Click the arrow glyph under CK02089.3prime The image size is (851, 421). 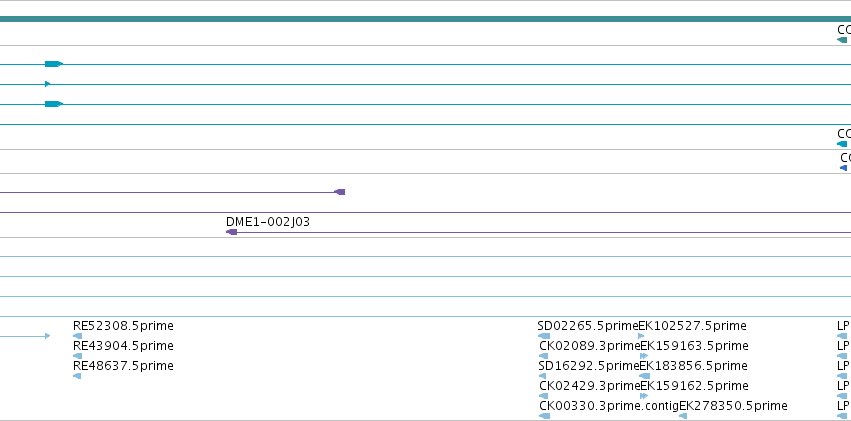(543, 356)
